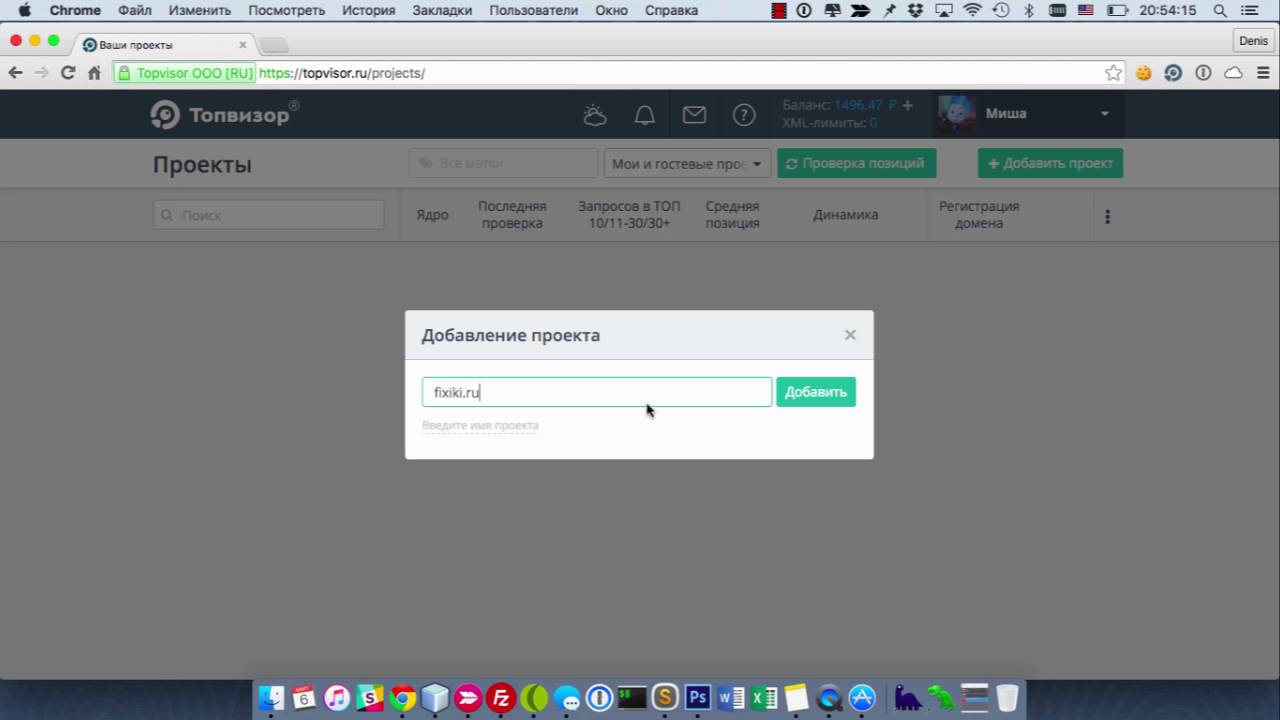
Task: Open the Изменить menu
Action: (200, 10)
